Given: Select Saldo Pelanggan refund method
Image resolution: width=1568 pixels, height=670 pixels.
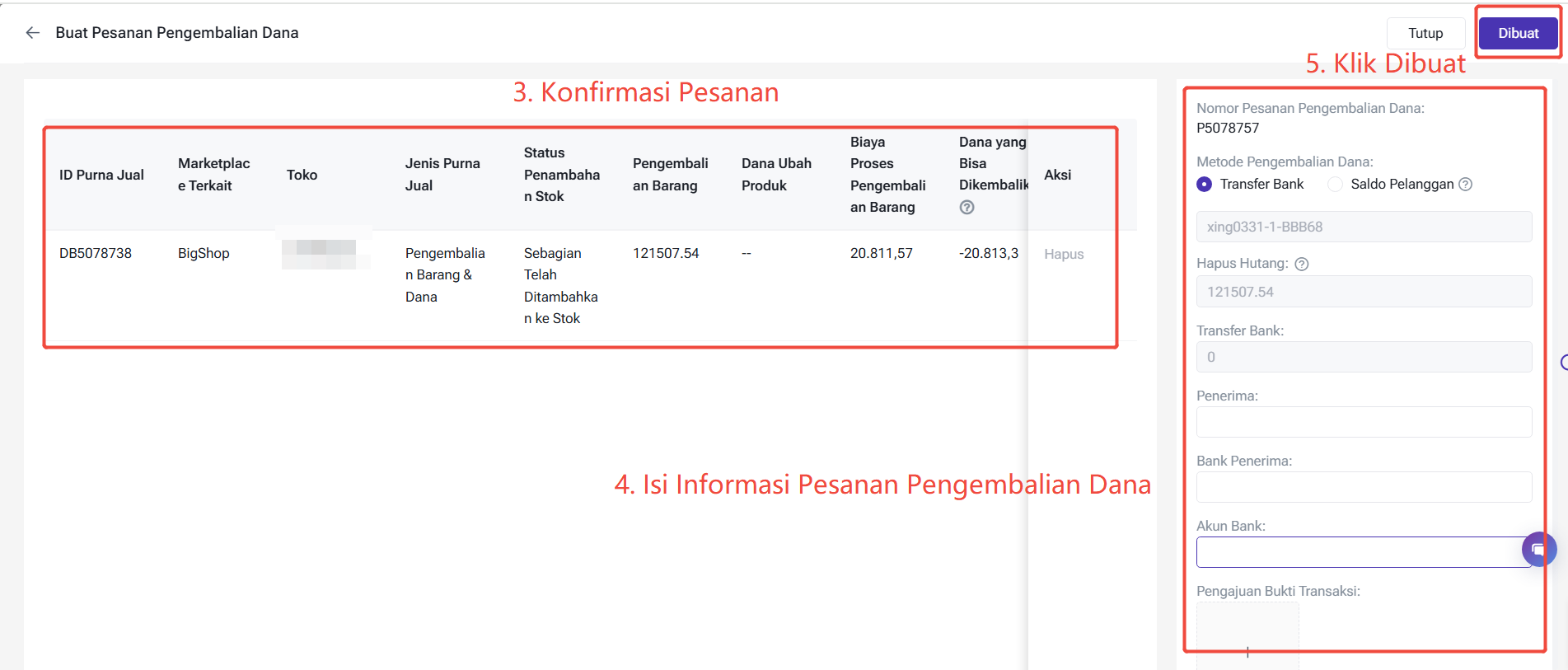Looking at the screenshot, I should tap(1335, 184).
